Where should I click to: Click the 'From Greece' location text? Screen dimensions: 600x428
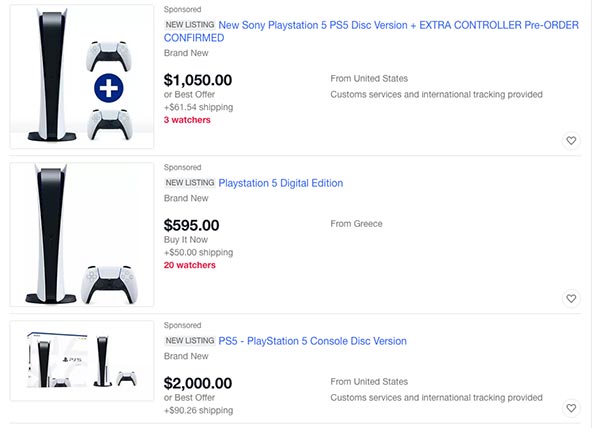(x=356, y=224)
